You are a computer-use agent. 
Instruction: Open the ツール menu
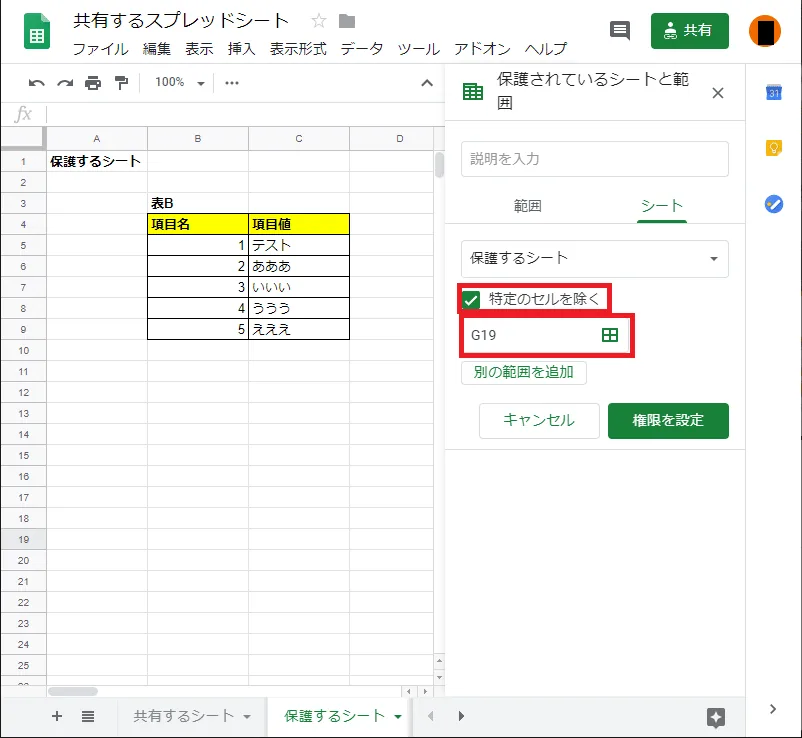[x=418, y=49]
